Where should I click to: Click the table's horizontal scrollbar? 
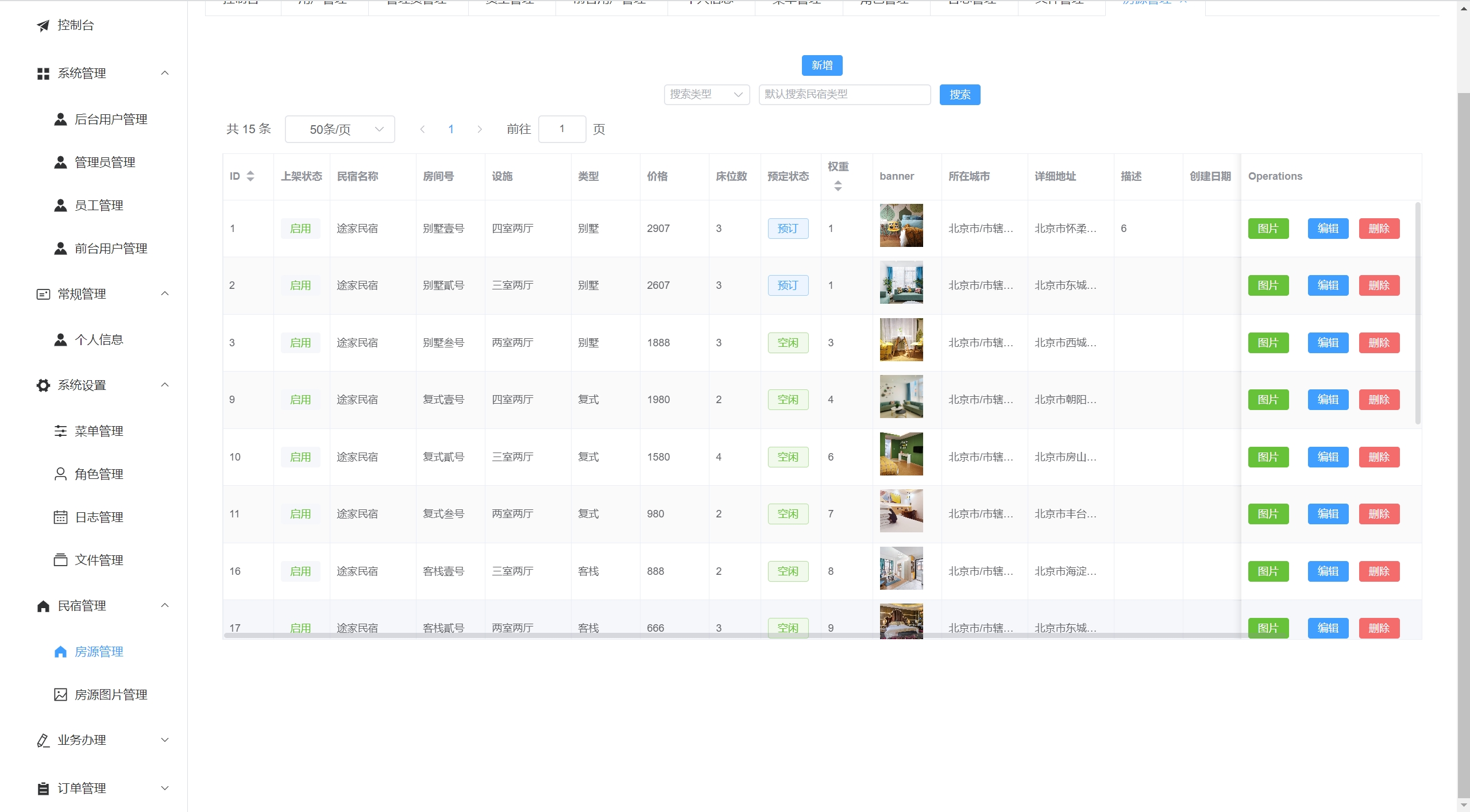pyautogui.click(x=689, y=636)
